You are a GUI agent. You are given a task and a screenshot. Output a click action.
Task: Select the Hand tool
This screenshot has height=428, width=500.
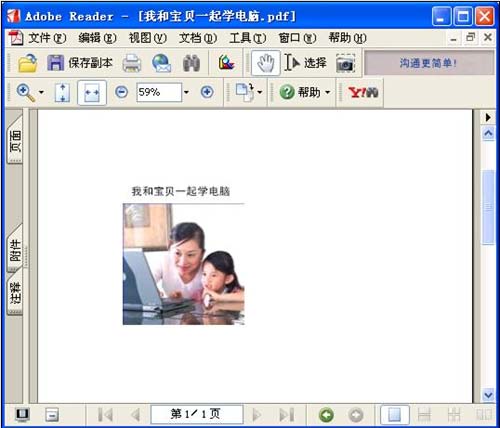[x=265, y=63]
